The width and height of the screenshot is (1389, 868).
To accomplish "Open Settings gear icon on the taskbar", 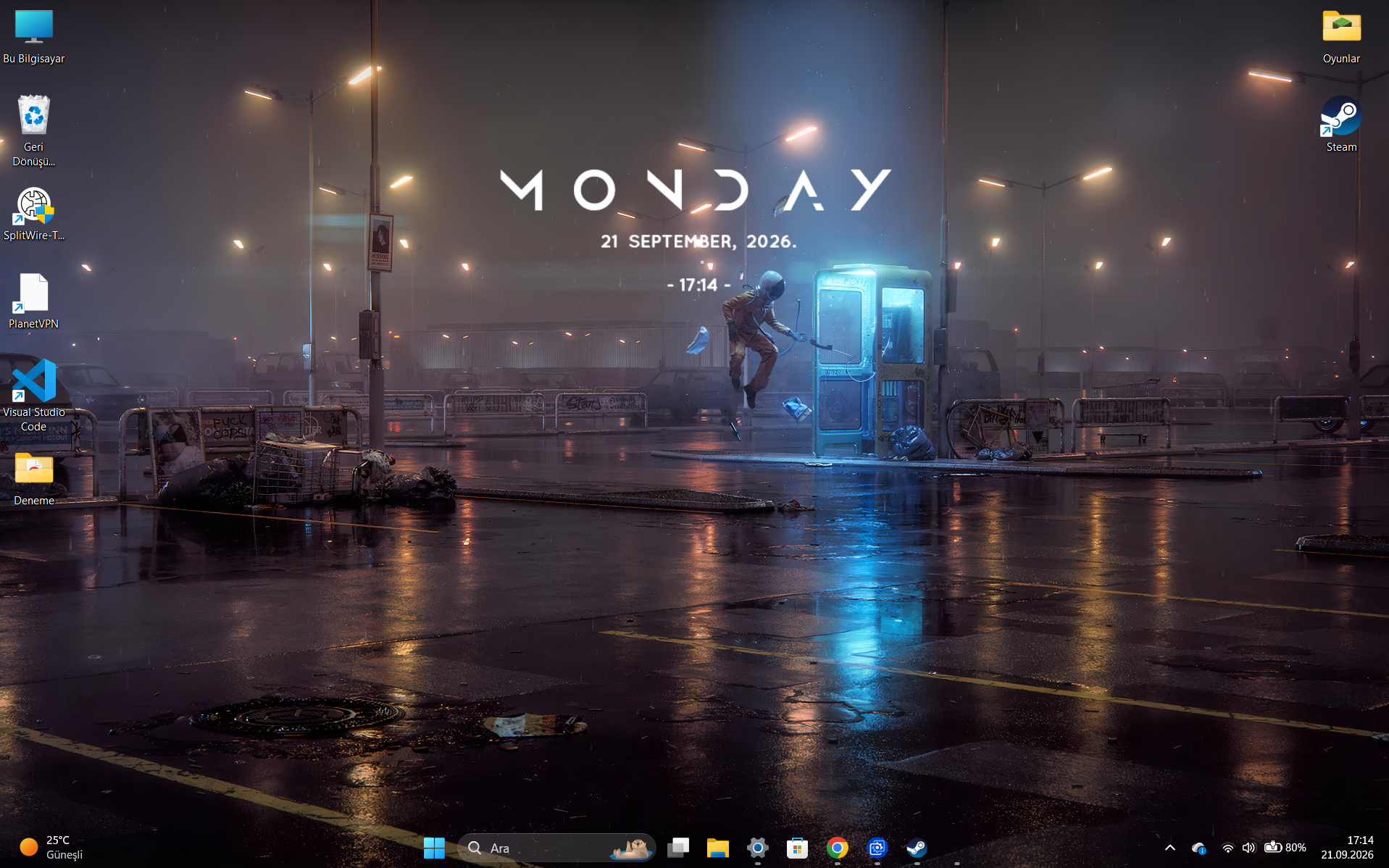I will [758, 848].
